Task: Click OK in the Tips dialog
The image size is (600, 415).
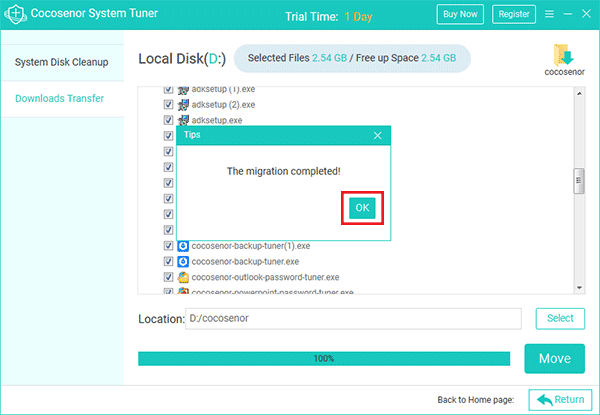Action: pyautogui.click(x=362, y=208)
